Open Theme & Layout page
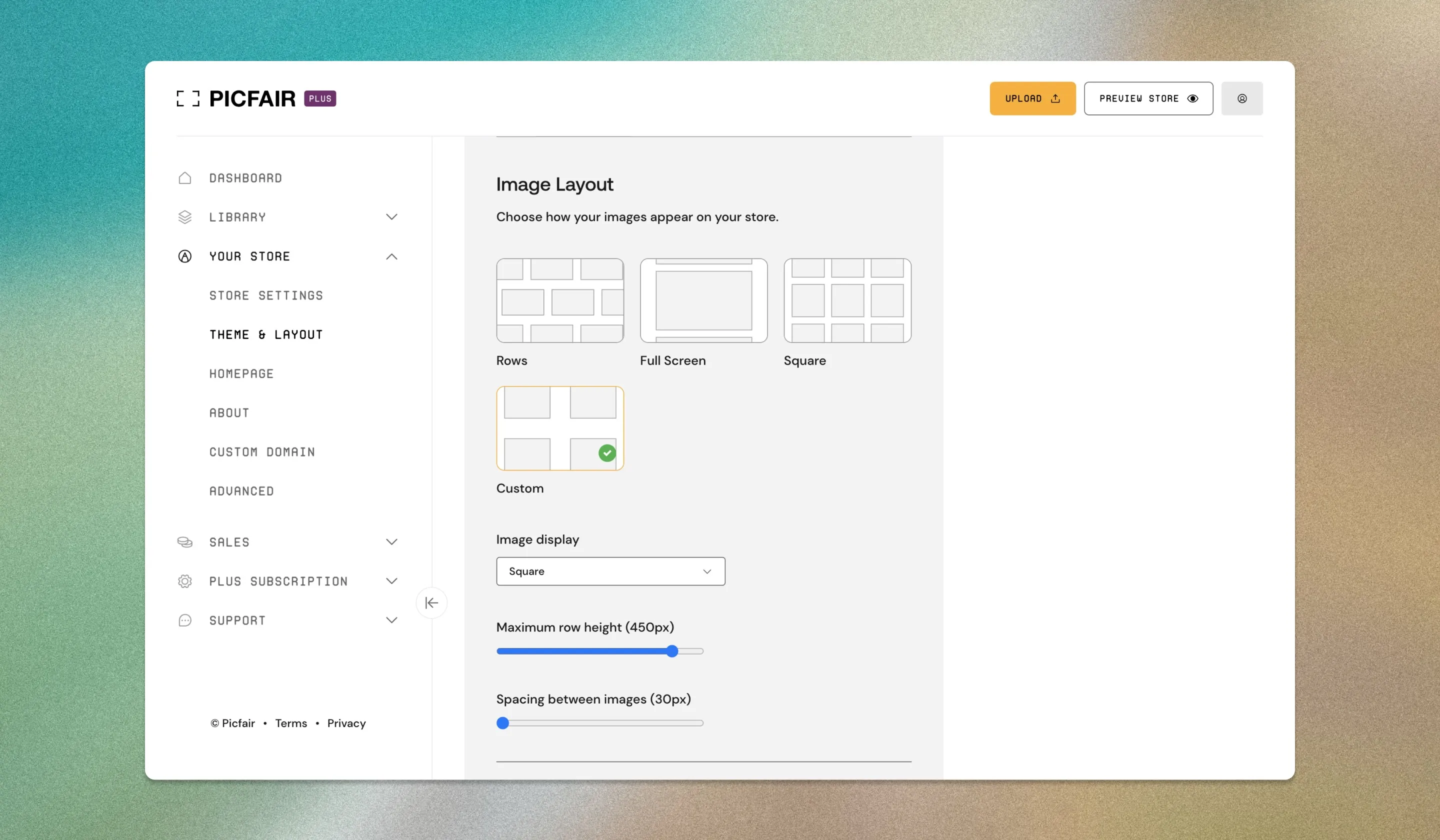Image resolution: width=1440 pixels, height=840 pixels. (x=266, y=334)
